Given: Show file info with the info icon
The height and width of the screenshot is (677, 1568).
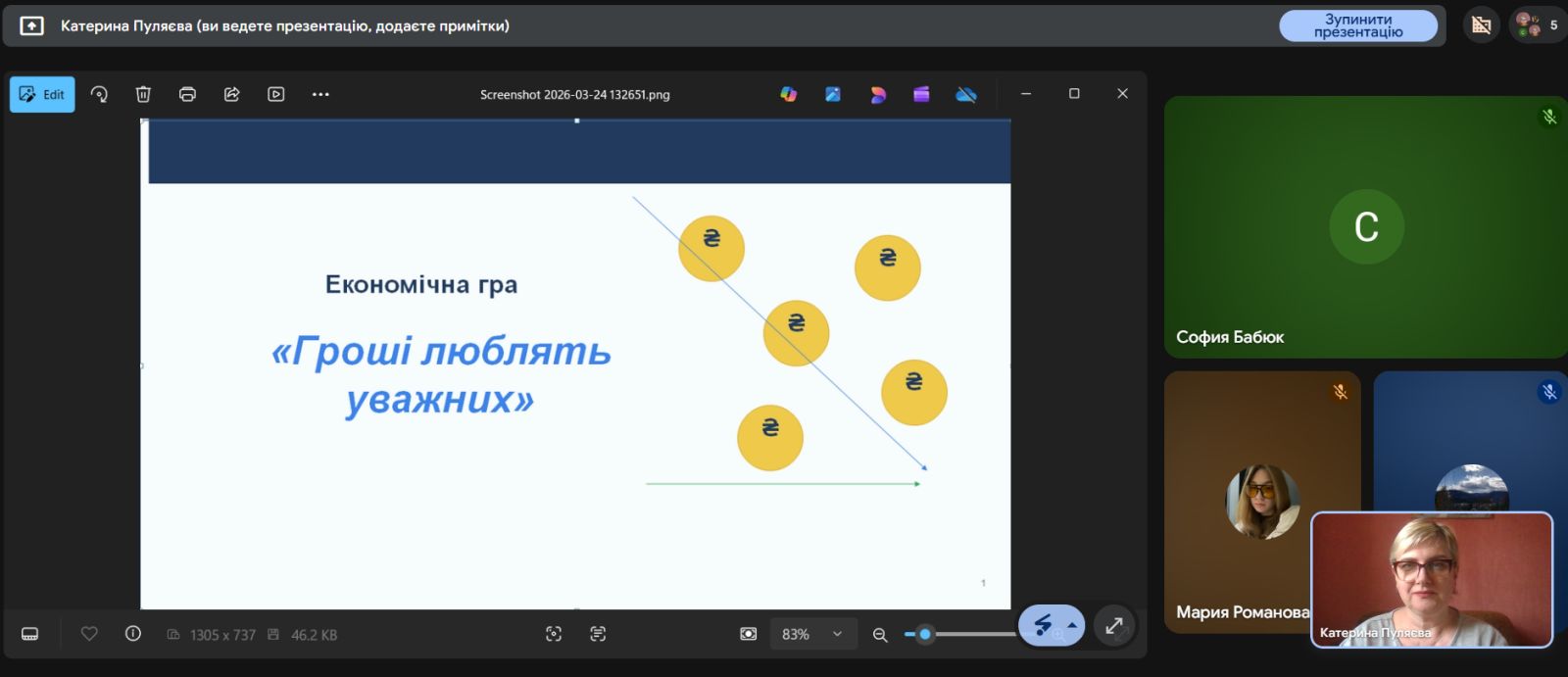Looking at the screenshot, I should 133,635.
